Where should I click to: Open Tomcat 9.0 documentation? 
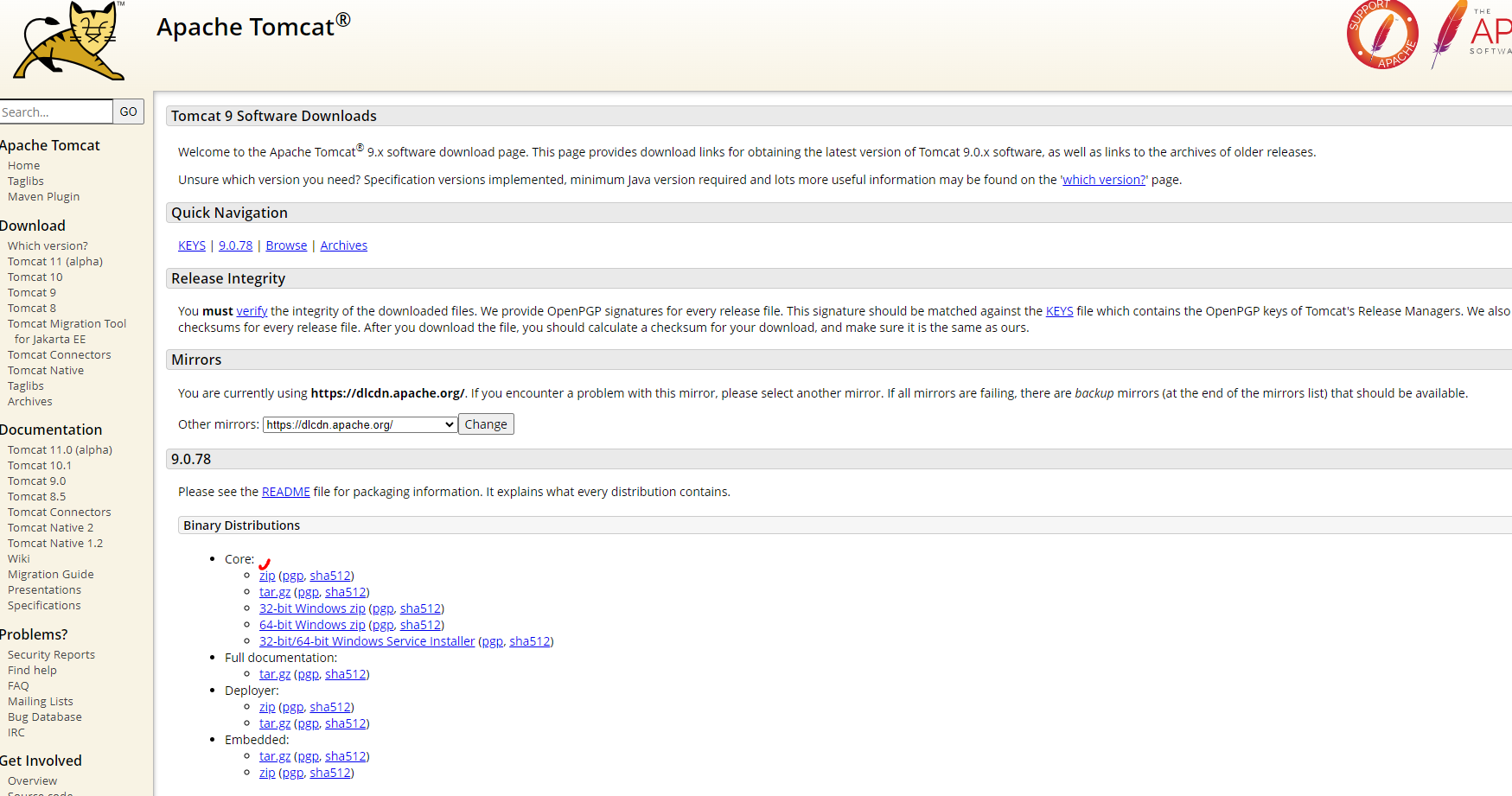tap(37, 481)
